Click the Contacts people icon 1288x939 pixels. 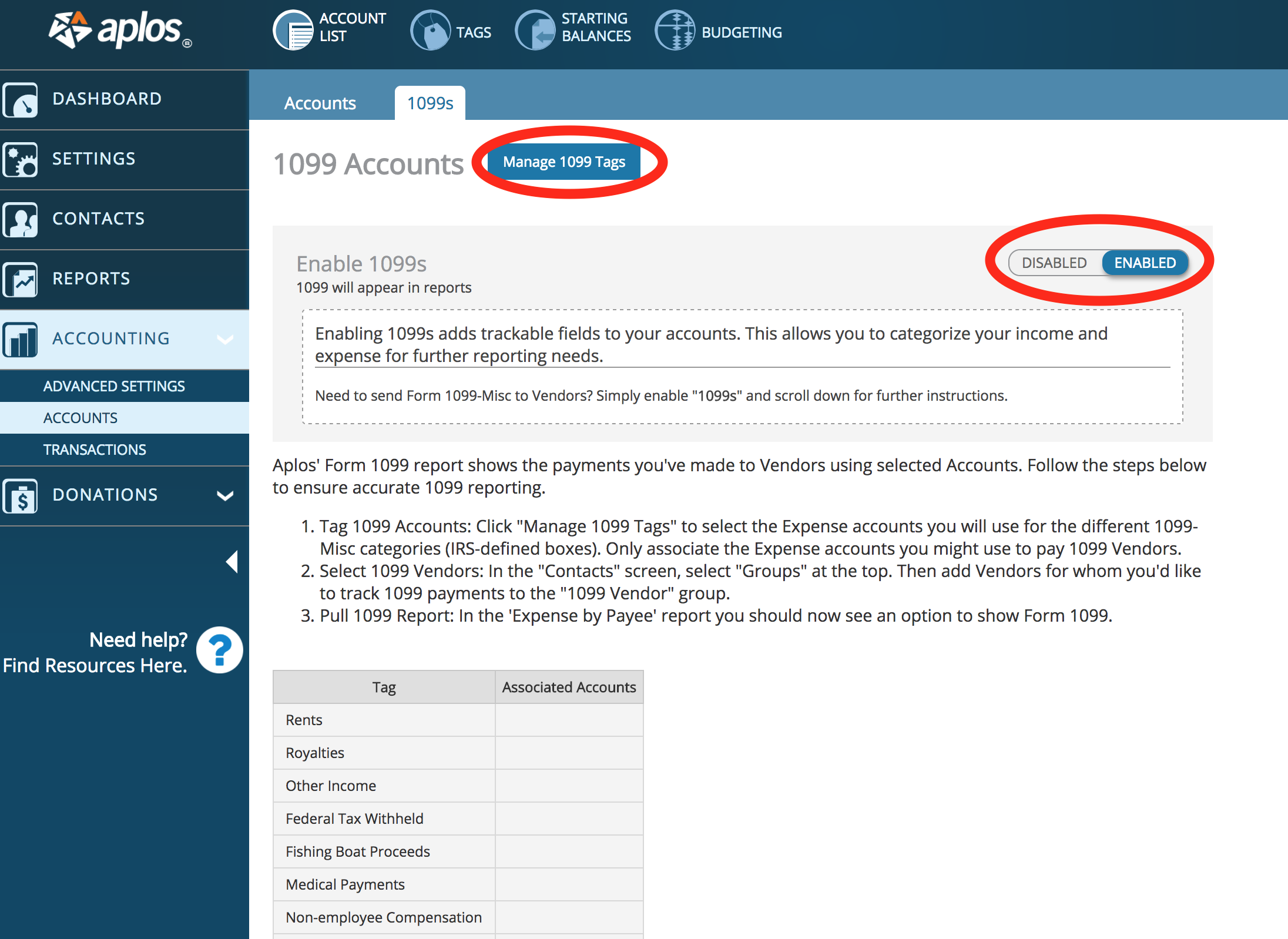click(x=20, y=220)
